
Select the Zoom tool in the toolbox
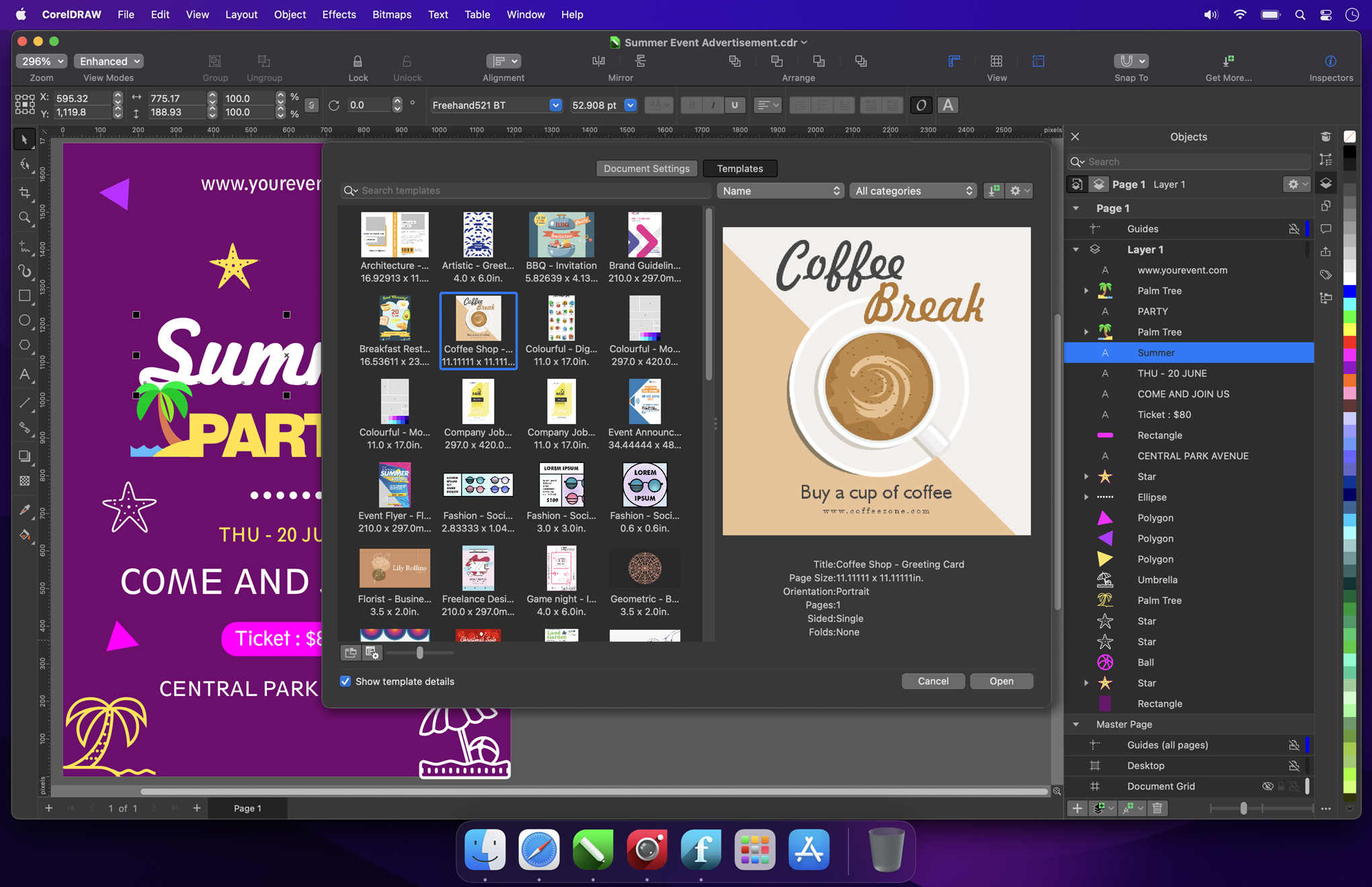click(25, 217)
